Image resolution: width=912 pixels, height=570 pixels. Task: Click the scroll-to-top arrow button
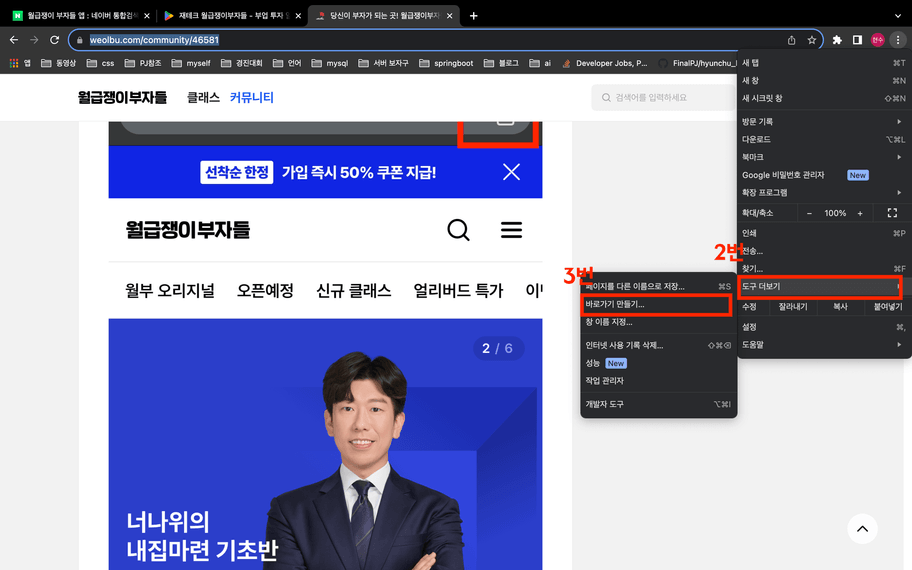tap(862, 529)
